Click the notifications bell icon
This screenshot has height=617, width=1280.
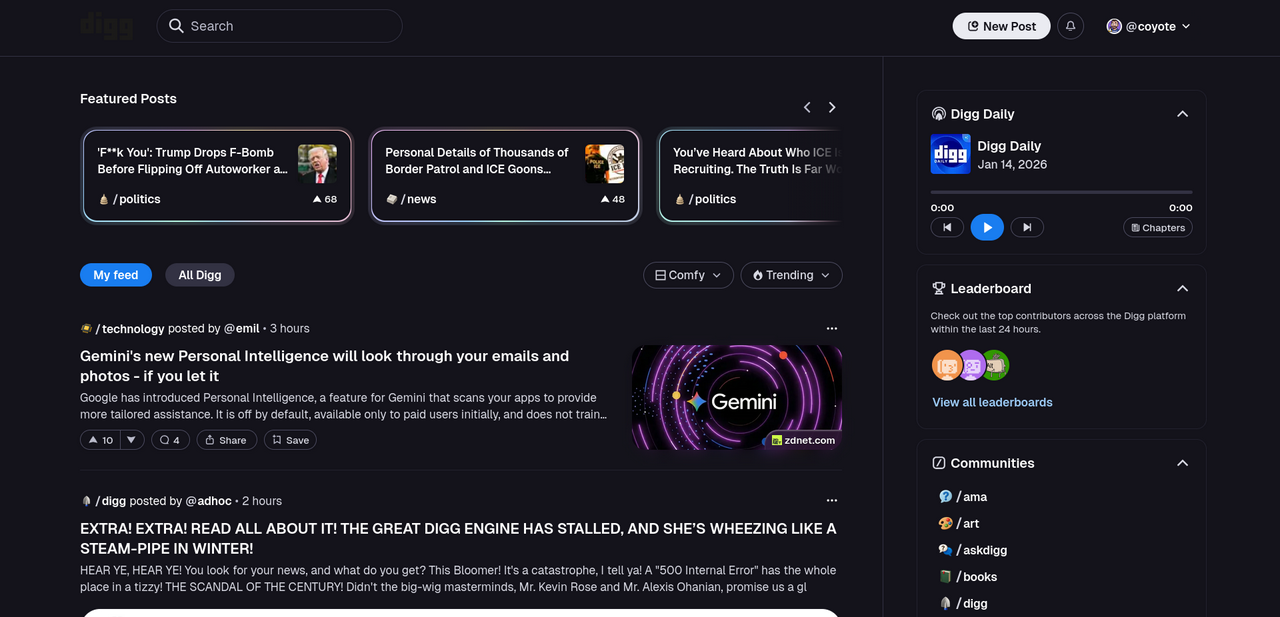pyautogui.click(x=1071, y=26)
